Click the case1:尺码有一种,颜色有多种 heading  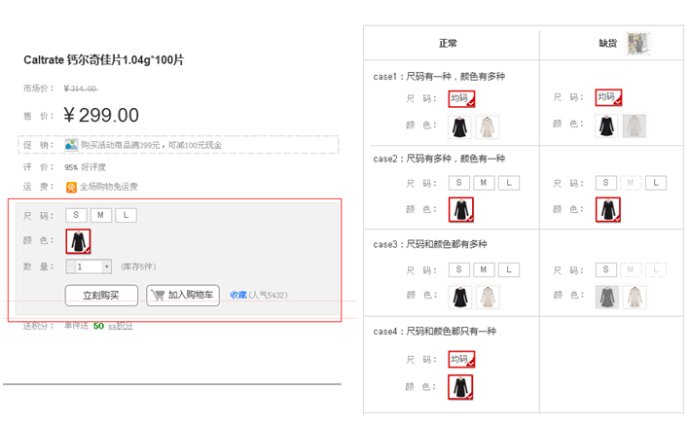coord(439,77)
